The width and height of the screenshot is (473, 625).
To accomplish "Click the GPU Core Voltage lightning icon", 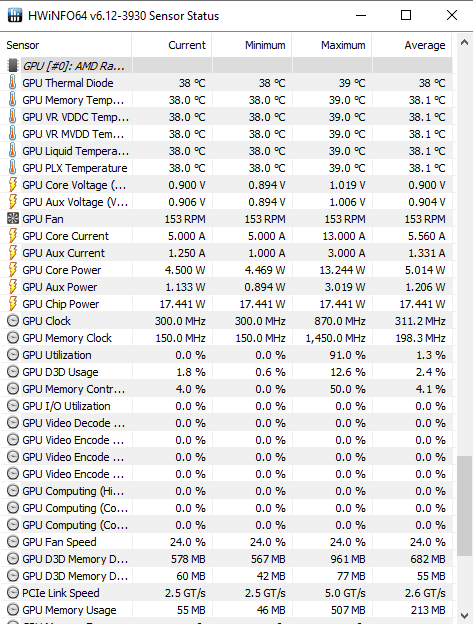I will coord(13,185).
